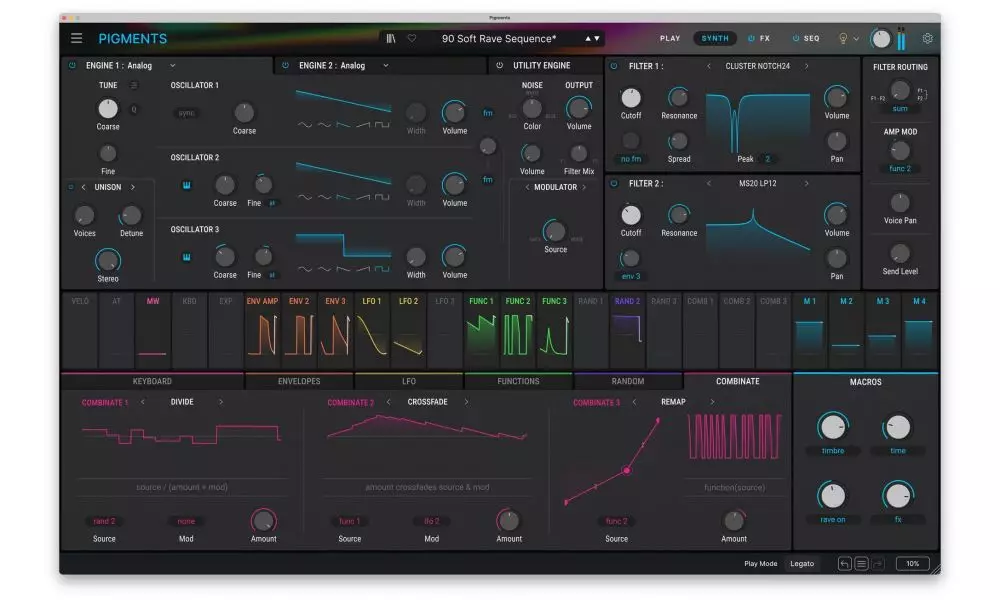1000x600 pixels.
Task: Select the sine waveform for Oscillator 1
Action: (x=305, y=125)
